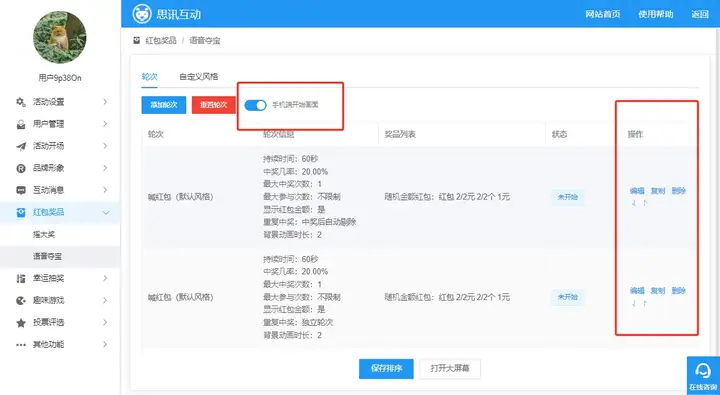The height and width of the screenshot is (395, 720).
Task: Collapse the 红包奖品 down chevron
Action: [x=106, y=213]
